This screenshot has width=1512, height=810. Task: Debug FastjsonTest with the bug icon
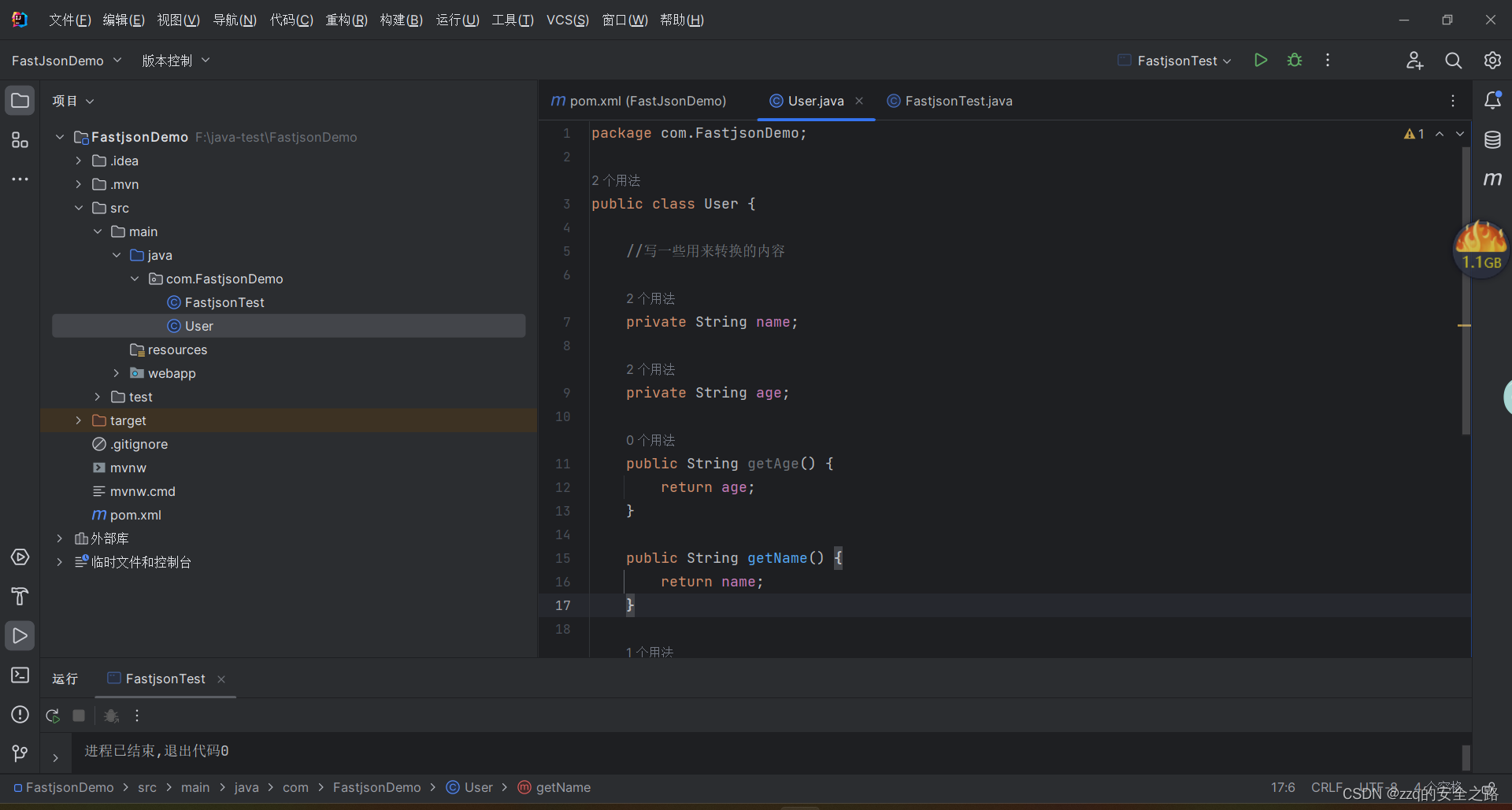coord(1295,61)
